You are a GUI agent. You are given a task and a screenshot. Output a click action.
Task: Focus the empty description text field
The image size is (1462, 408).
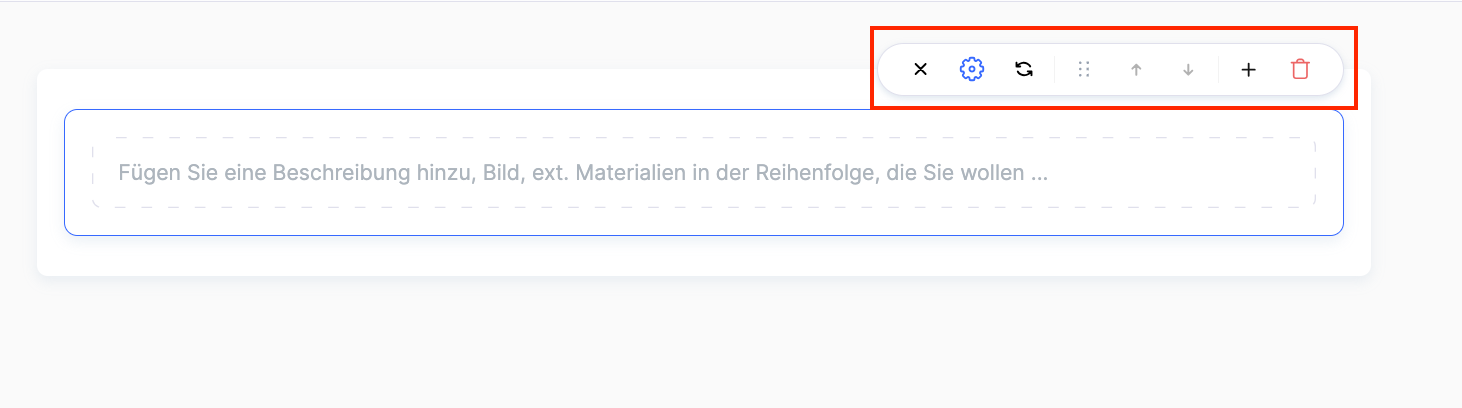(703, 173)
